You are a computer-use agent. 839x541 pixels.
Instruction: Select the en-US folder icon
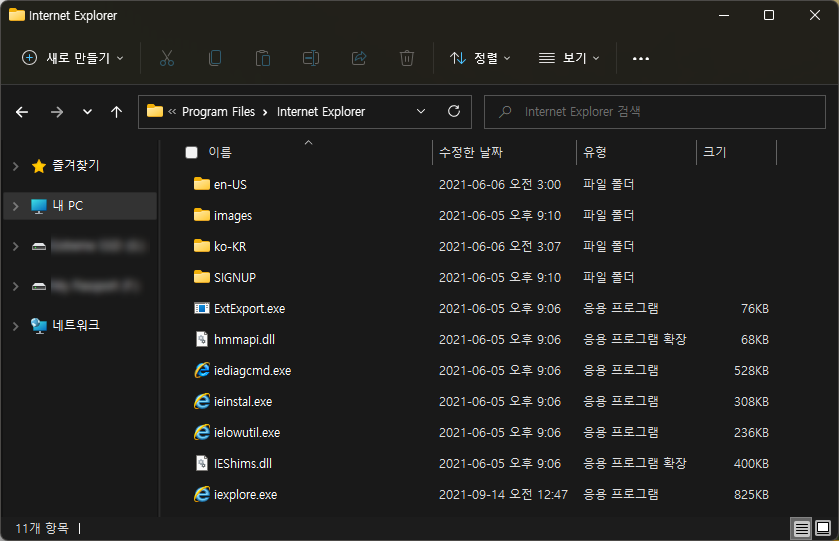coord(202,184)
